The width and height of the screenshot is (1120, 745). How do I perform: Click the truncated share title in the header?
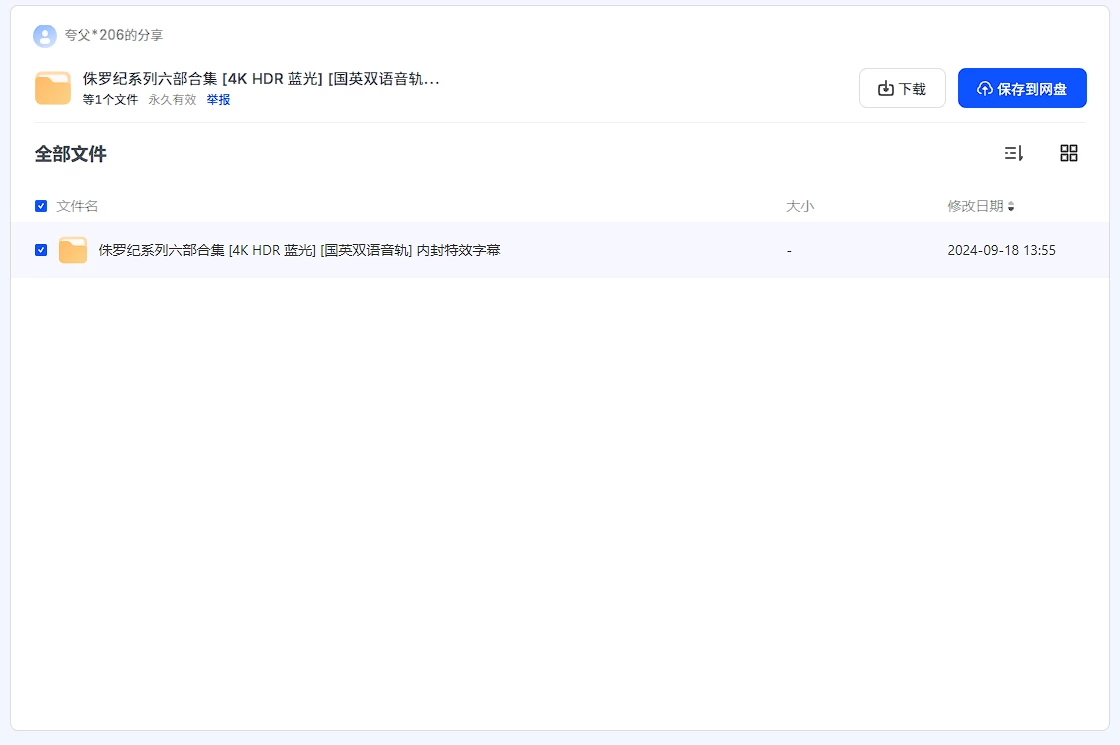point(261,79)
